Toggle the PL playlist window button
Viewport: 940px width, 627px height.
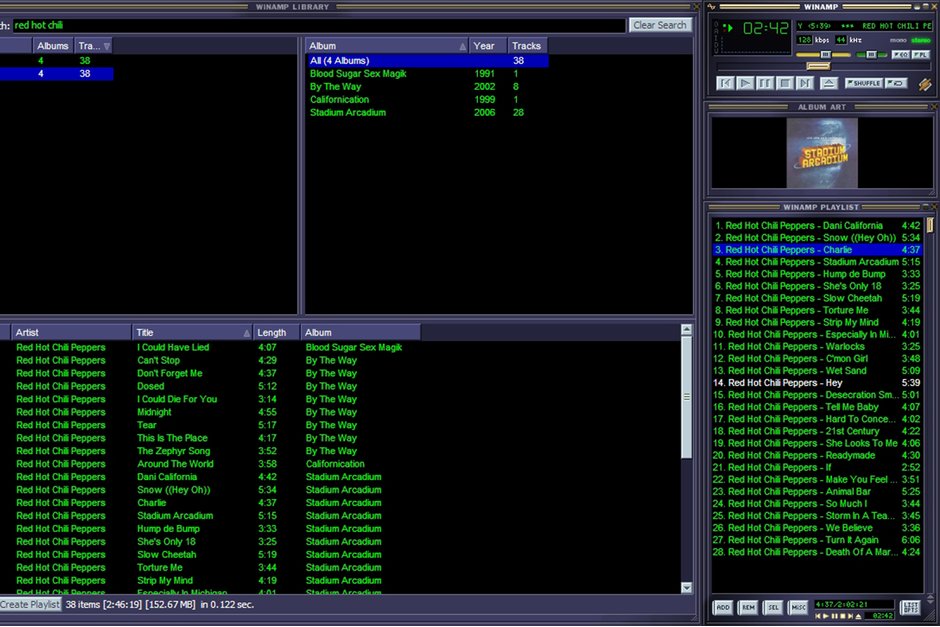point(920,54)
